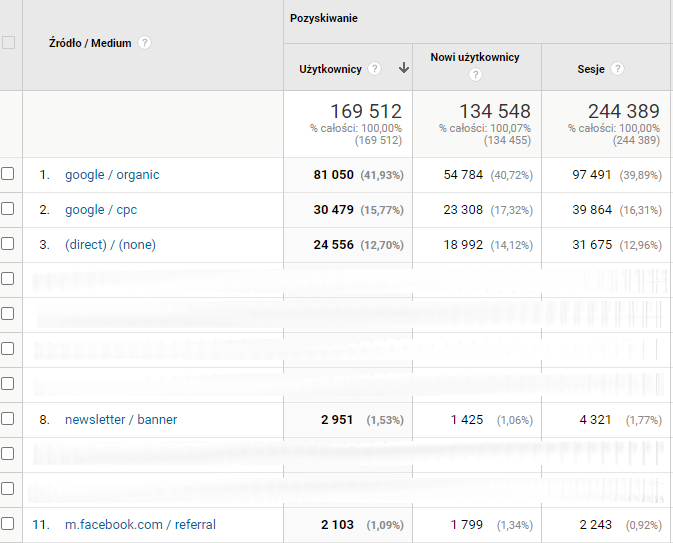Select checkbox for (direct) / (none) row
The image size is (673, 543).
8,244
